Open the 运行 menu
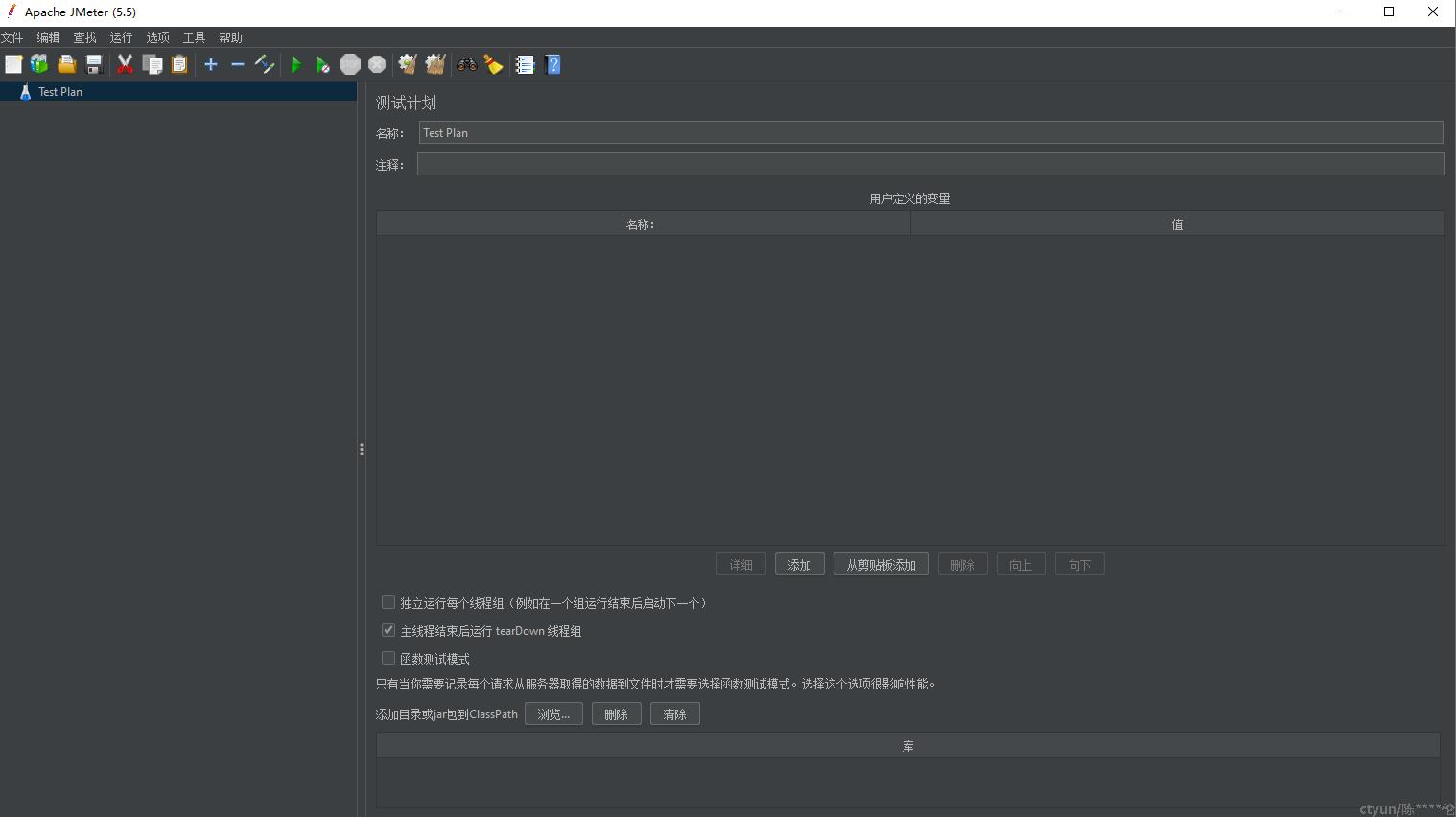1456x817 pixels. click(121, 37)
